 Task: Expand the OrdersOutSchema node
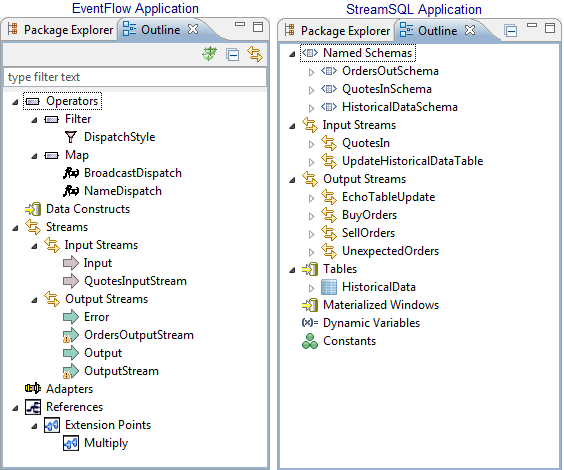click(311, 72)
